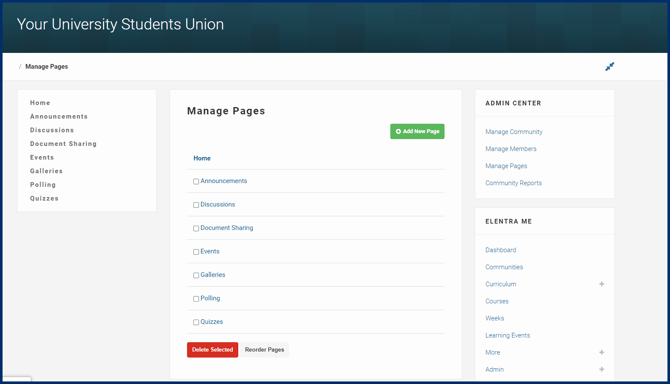This screenshot has width=670, height=384.
Task: Go to Curriculum in Elentra ME
Action: click(501, 284)
